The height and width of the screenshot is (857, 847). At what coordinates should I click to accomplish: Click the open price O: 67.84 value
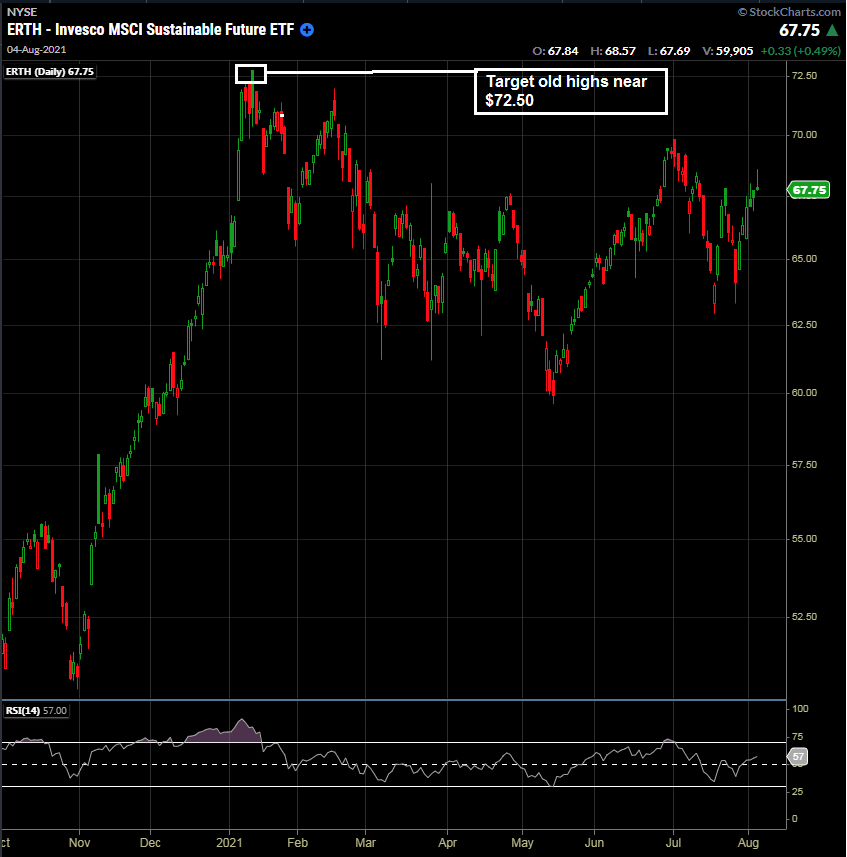[x=555, y=51]
